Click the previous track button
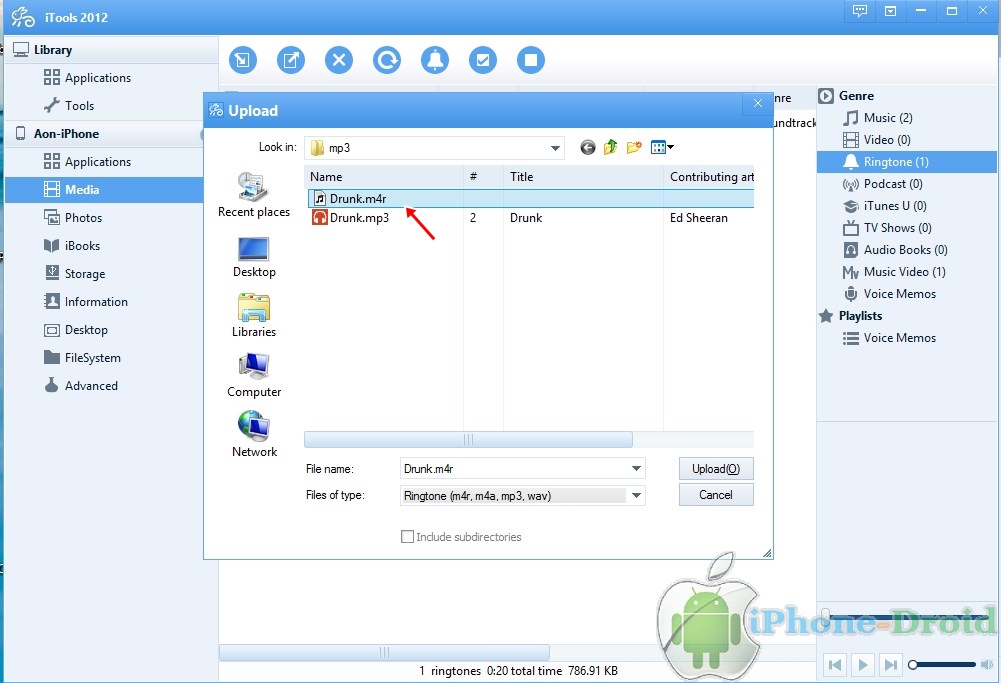 point(834,664)
